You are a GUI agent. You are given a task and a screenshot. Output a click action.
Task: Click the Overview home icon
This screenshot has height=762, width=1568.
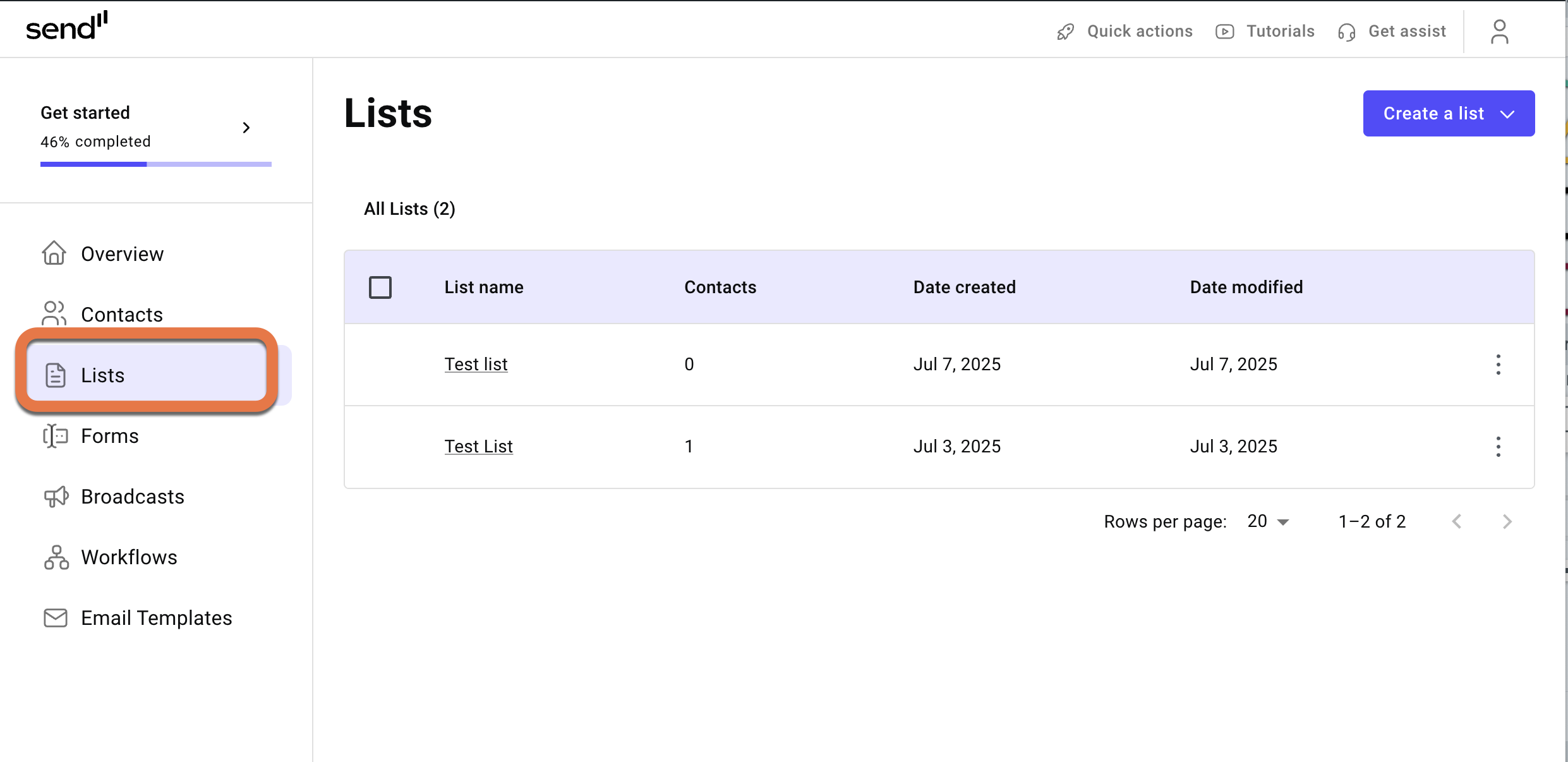[54, 253]
